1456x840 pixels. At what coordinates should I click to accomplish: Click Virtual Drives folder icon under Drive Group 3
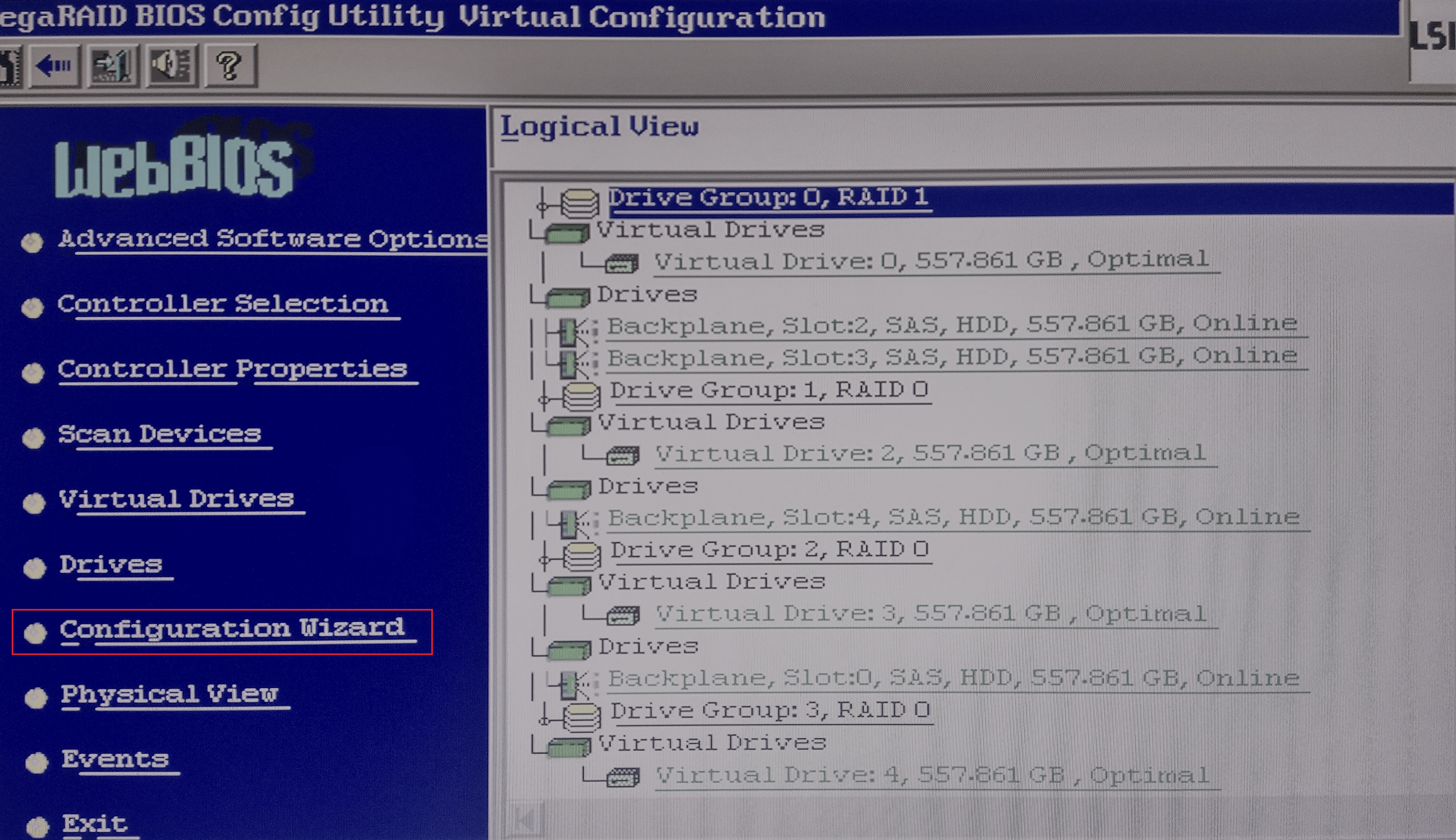point(569,747)
